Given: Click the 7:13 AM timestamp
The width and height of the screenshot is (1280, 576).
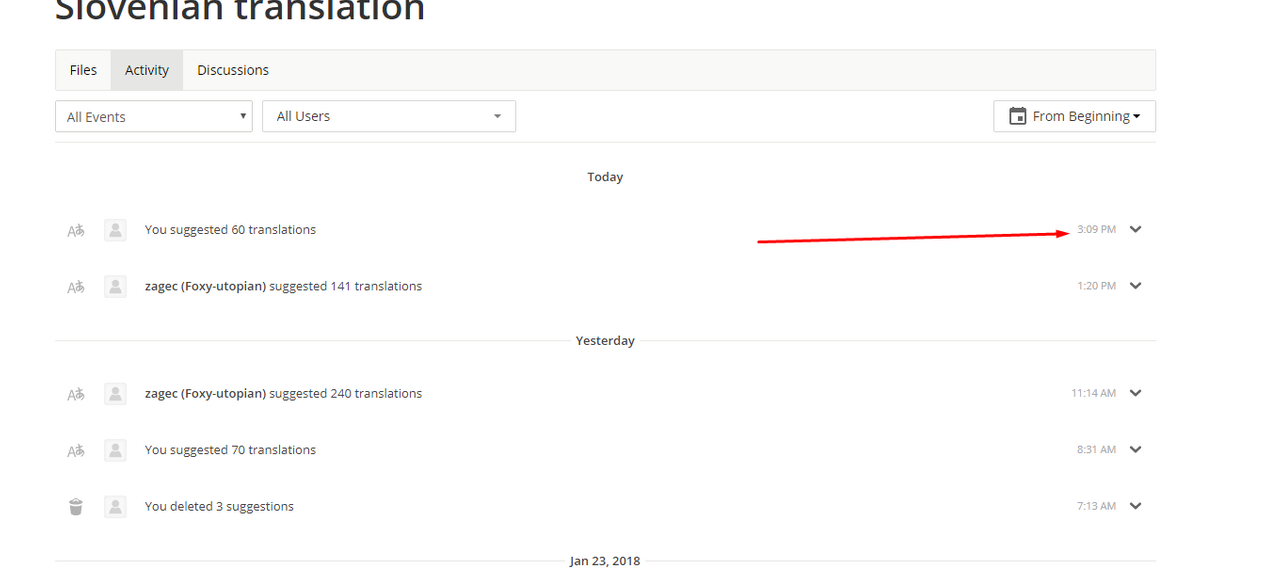Looking at the screenshot, I should (1096, 506).
